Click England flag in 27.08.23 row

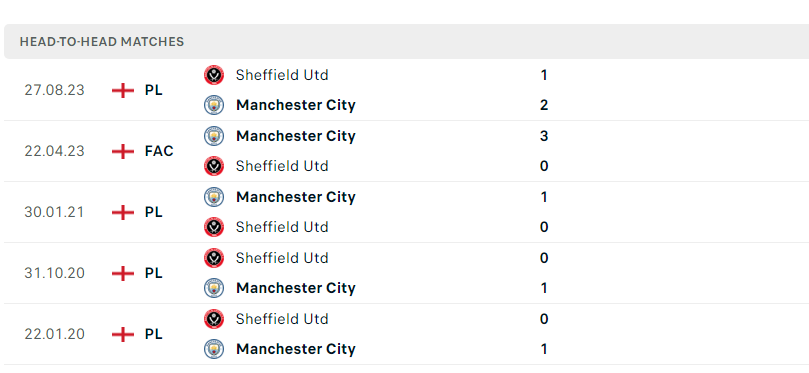[123, 90]
